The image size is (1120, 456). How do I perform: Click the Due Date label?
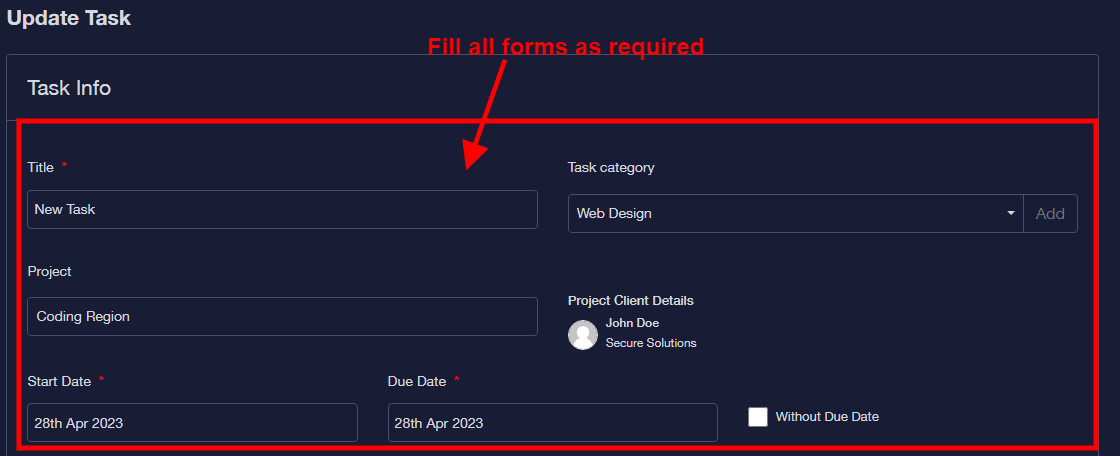(416, 381)
